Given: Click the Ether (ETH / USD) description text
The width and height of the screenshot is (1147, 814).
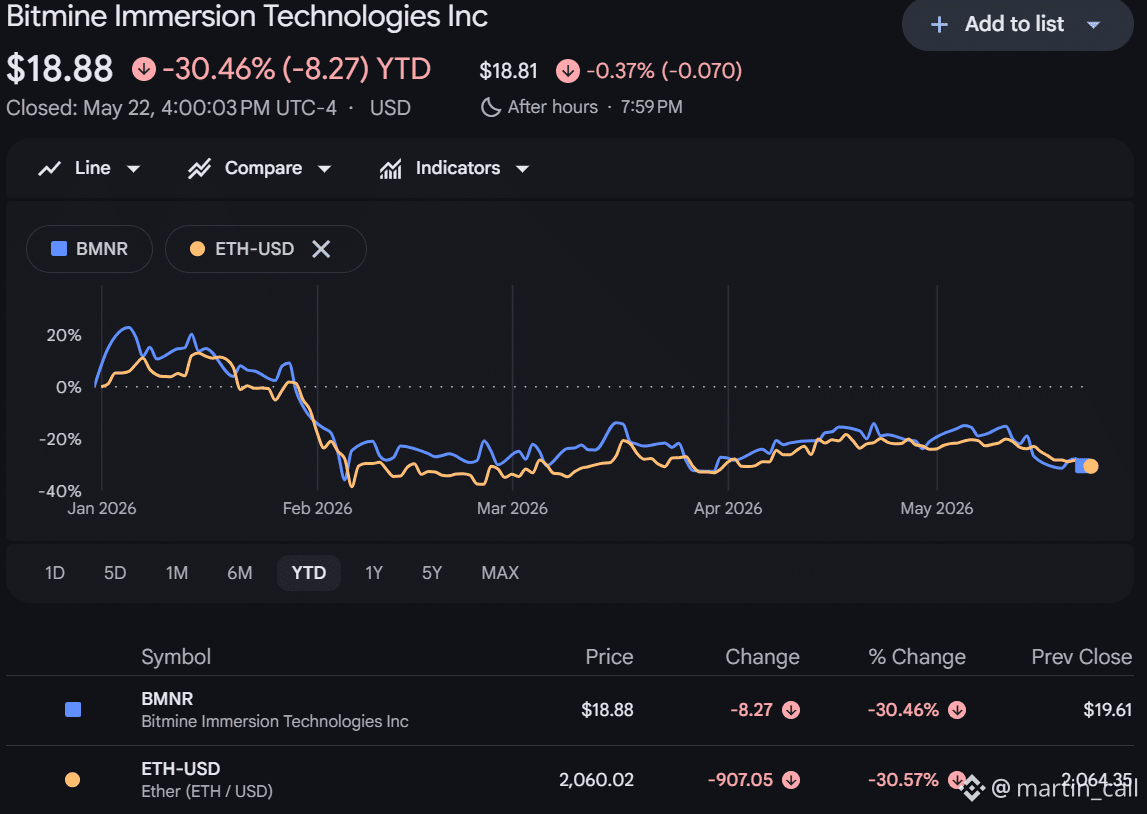Looking at the screenshot, I should 207,791.
